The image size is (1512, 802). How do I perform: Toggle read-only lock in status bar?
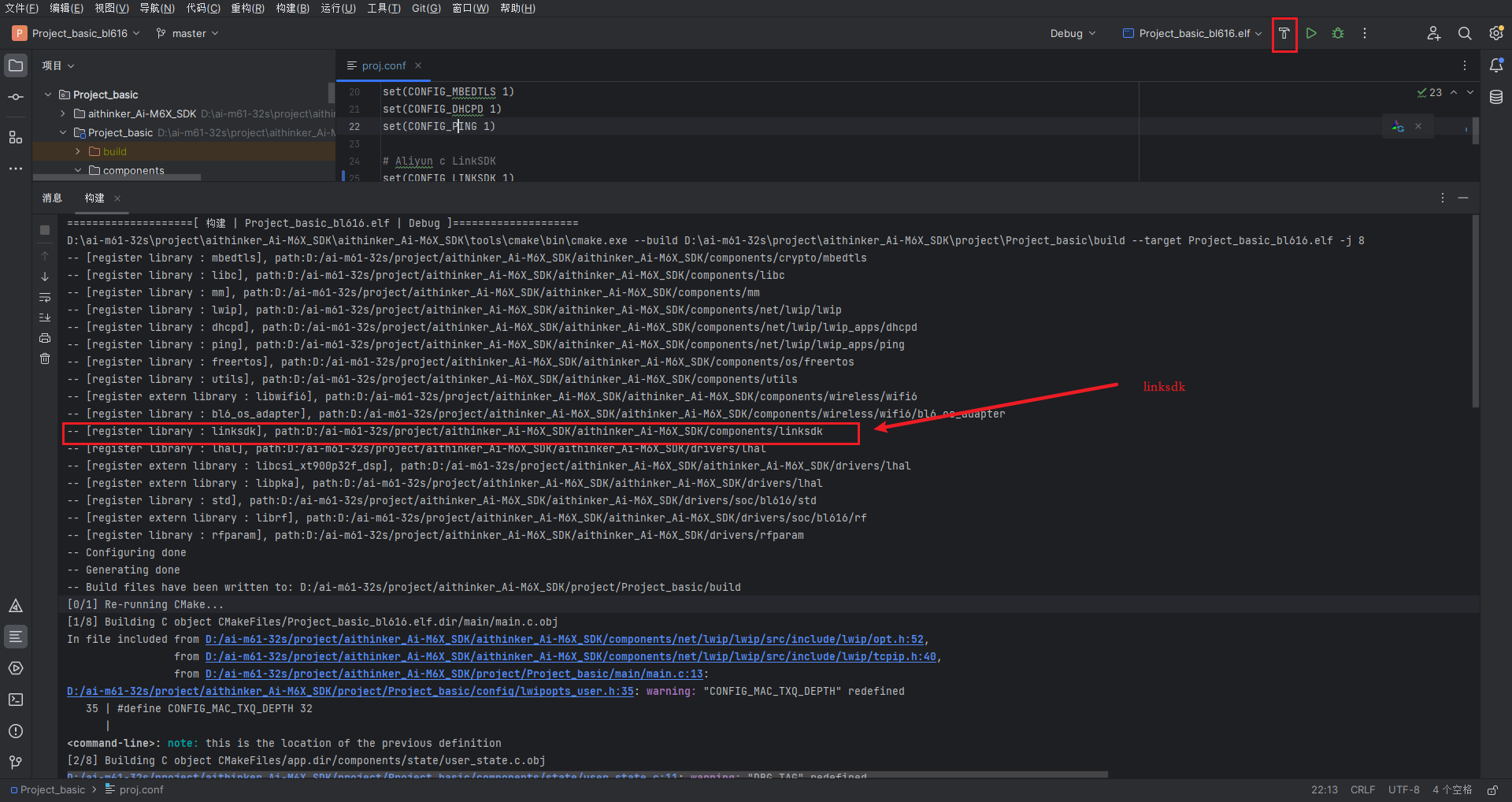click(1492, 790)
